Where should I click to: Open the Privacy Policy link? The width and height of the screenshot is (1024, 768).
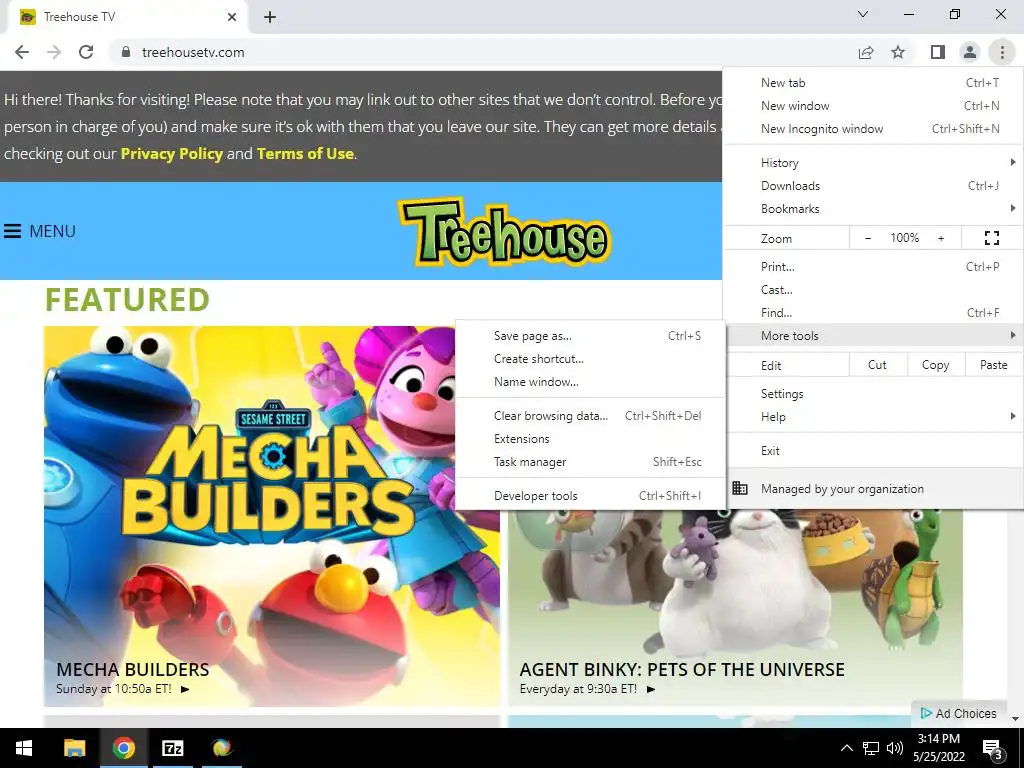pyautogui.click(x=172, y=154)
